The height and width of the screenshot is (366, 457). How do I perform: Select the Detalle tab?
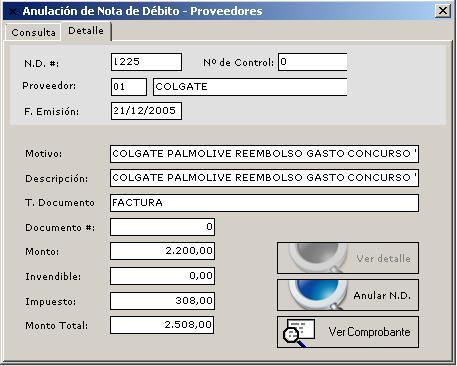86,31
